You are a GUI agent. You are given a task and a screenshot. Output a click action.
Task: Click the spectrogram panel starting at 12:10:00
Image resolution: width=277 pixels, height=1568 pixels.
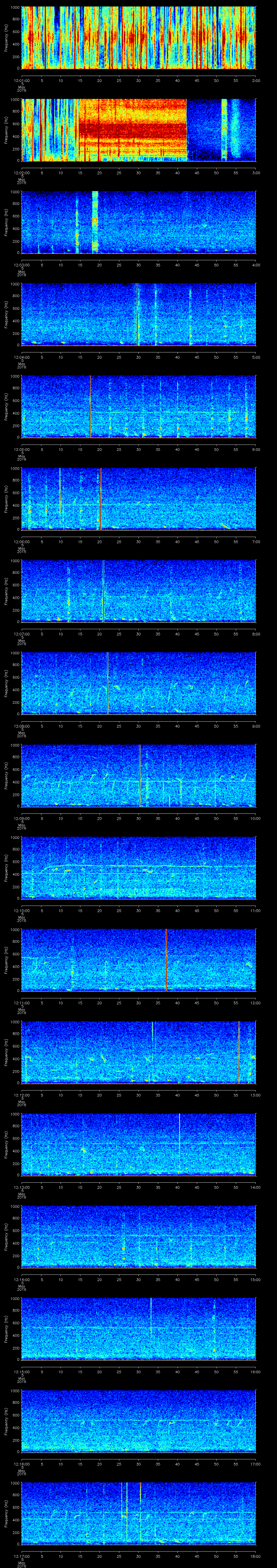pyautogui.click(x=139, y=868)
